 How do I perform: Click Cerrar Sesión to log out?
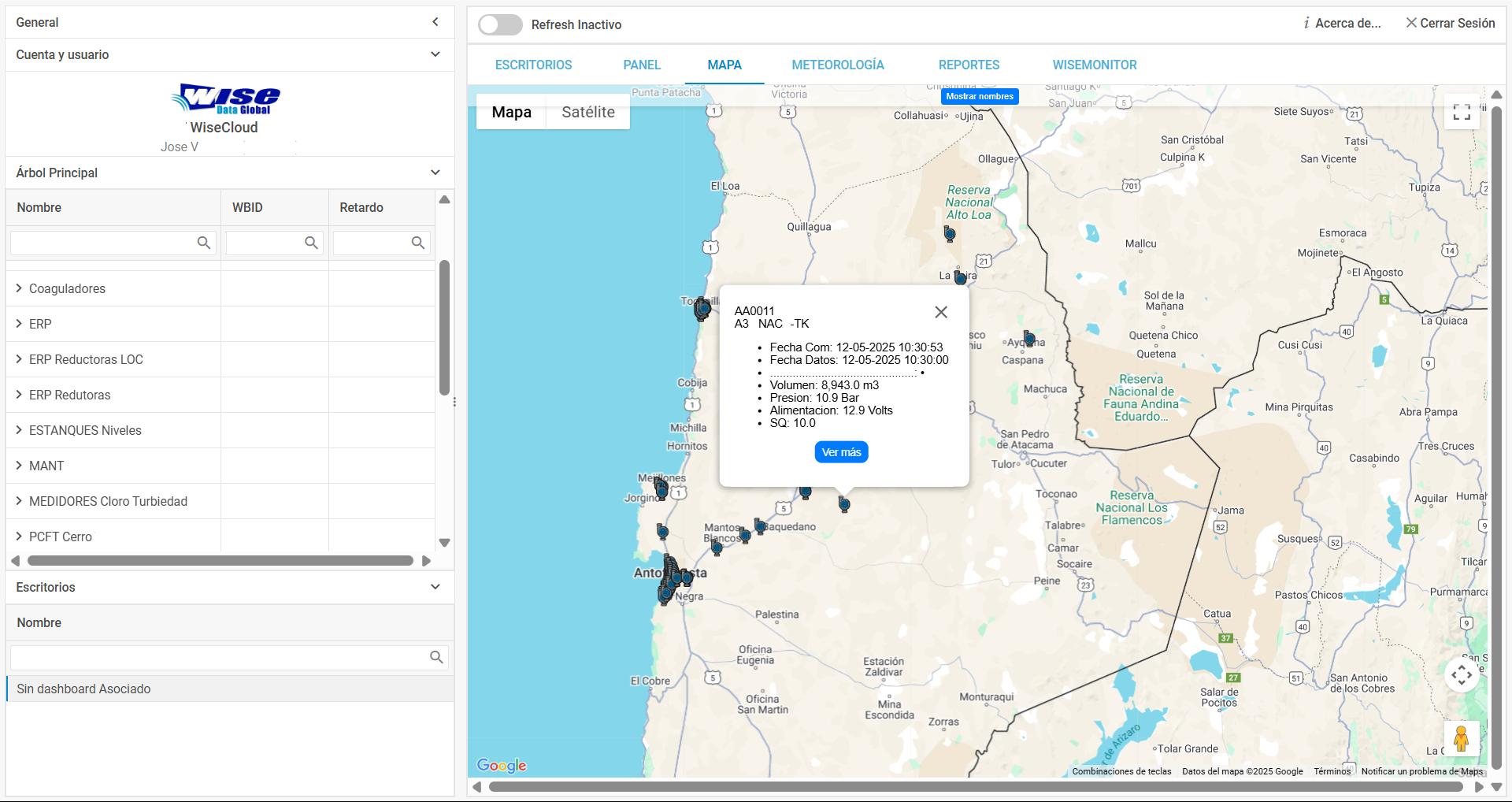(x=1451, y=24)
